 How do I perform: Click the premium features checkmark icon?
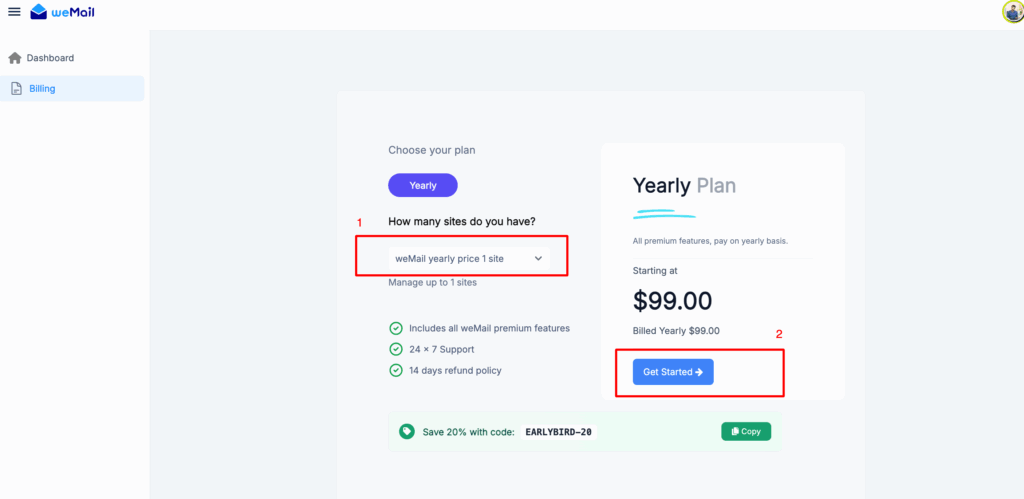(x=396, y=328)
